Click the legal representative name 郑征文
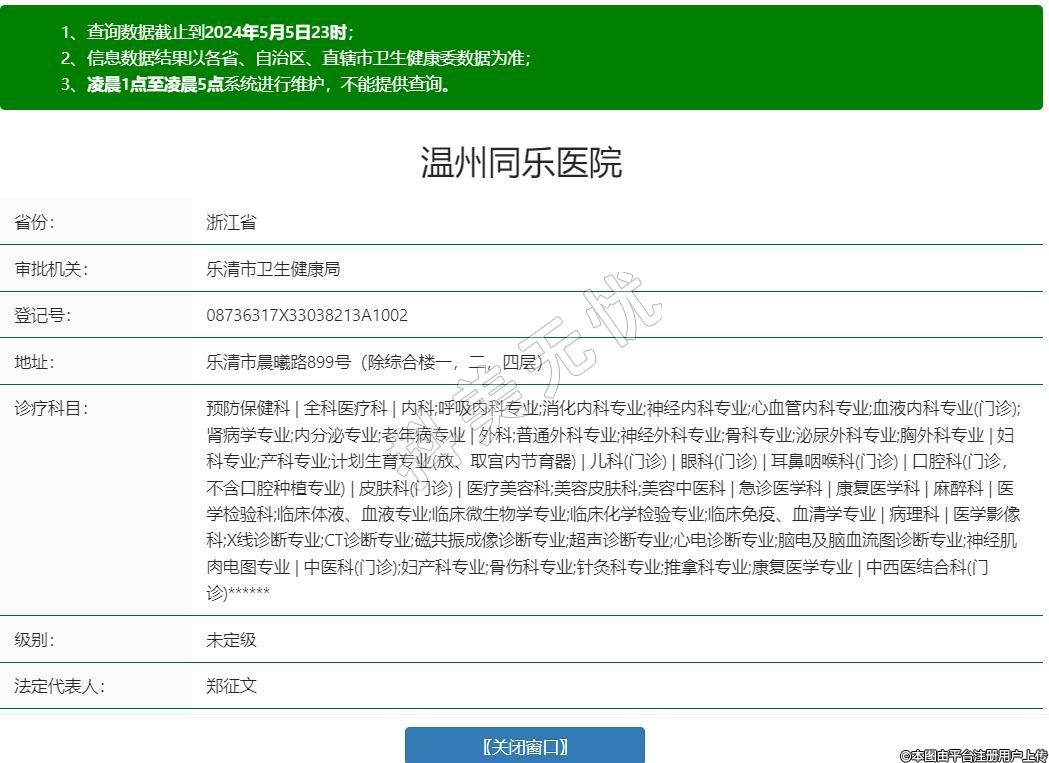 [231, 686]
